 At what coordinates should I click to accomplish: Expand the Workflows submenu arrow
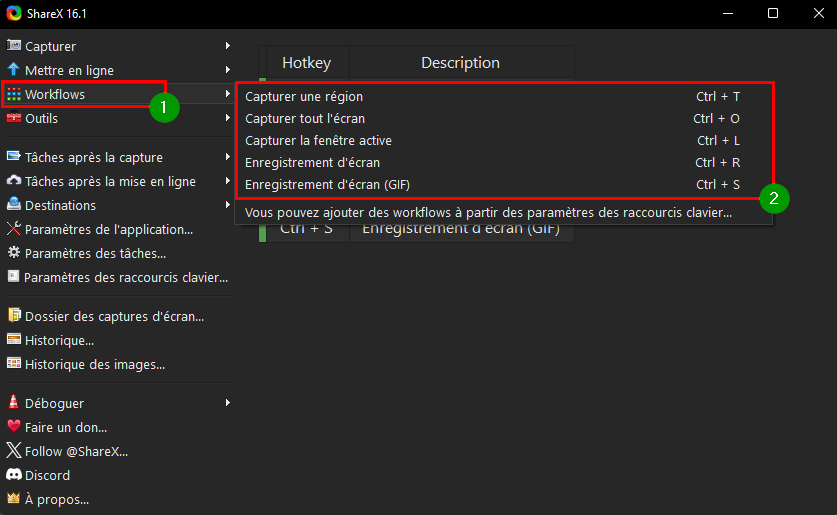(227, 94)
